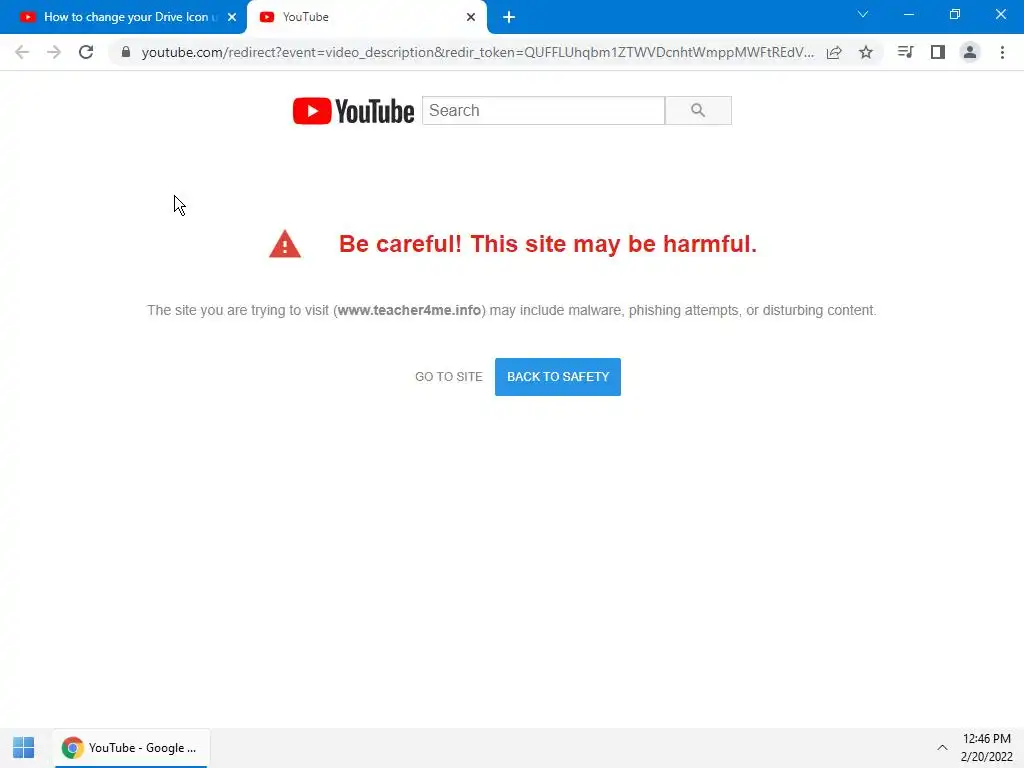Click the address bar URL
1024x768 pixels.
pos(477,52)
